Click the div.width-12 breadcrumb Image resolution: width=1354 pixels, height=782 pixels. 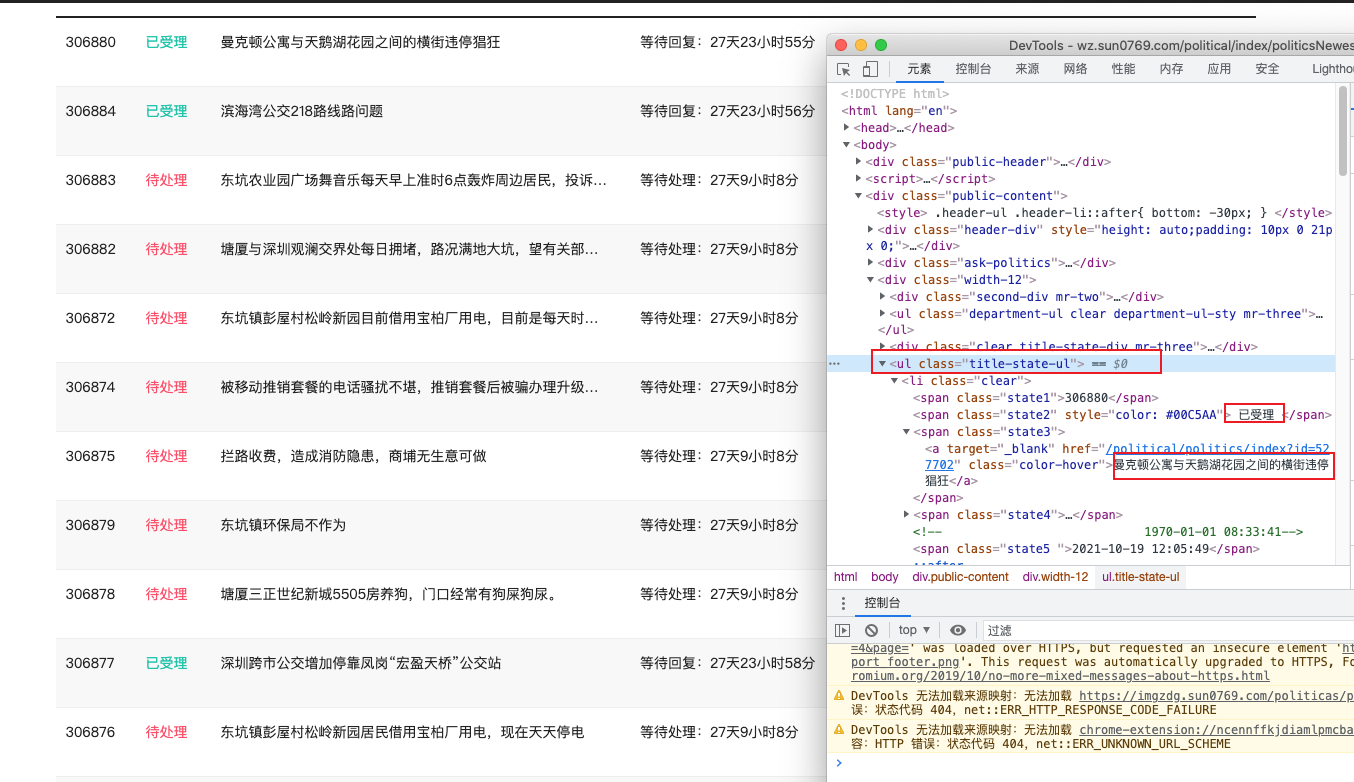click(x=1055, y=577)
